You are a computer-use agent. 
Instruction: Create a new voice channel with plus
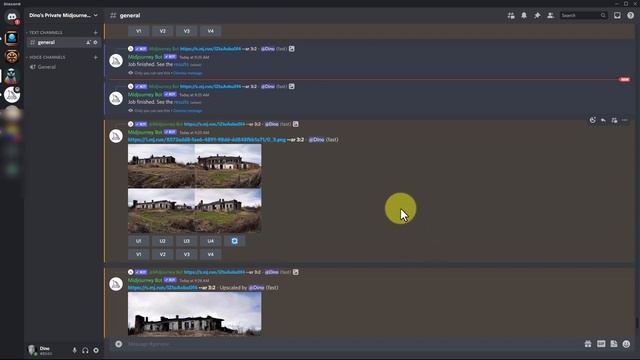tap(96, 58)
